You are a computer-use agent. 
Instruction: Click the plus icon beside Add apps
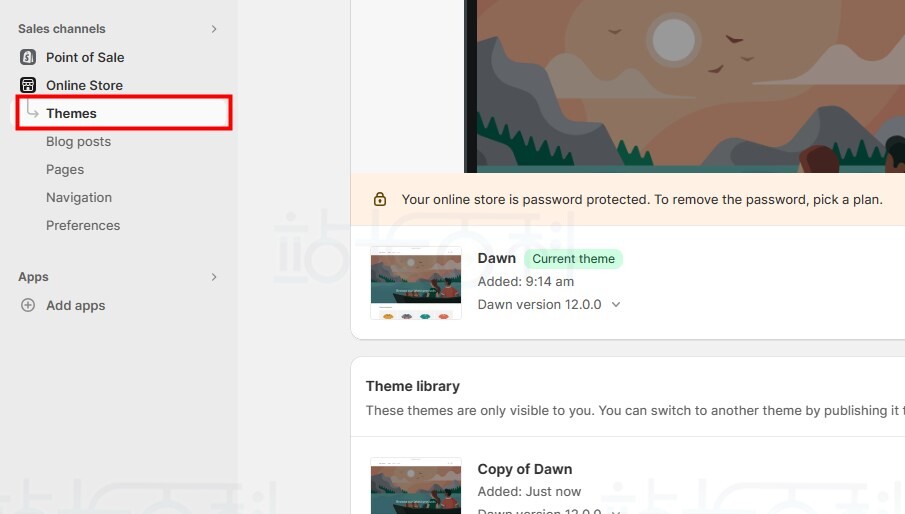pos(28,305)
